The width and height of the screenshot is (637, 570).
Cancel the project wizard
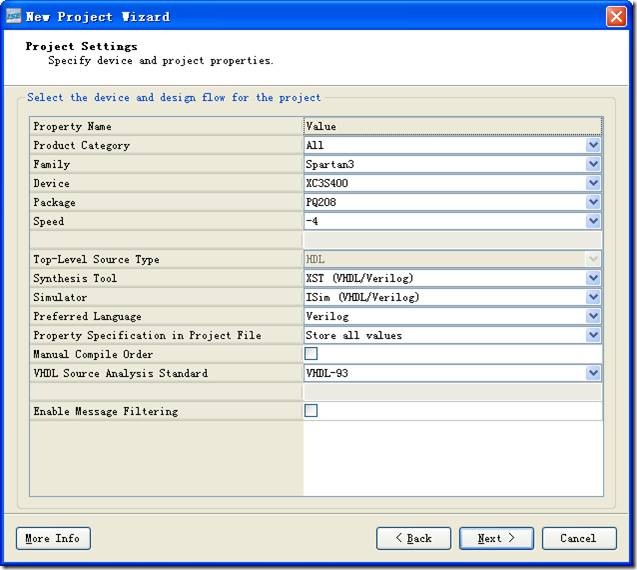578,538
